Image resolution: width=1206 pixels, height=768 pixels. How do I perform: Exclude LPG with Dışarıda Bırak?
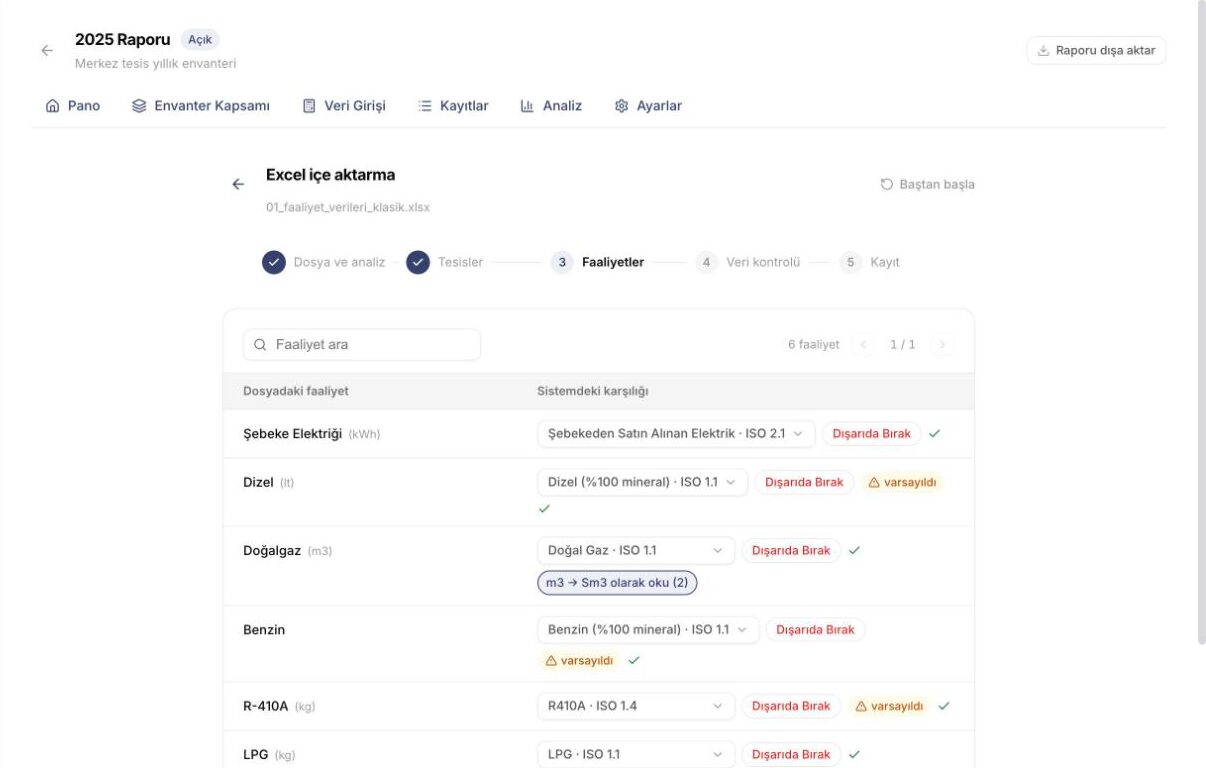click(791, 754)
